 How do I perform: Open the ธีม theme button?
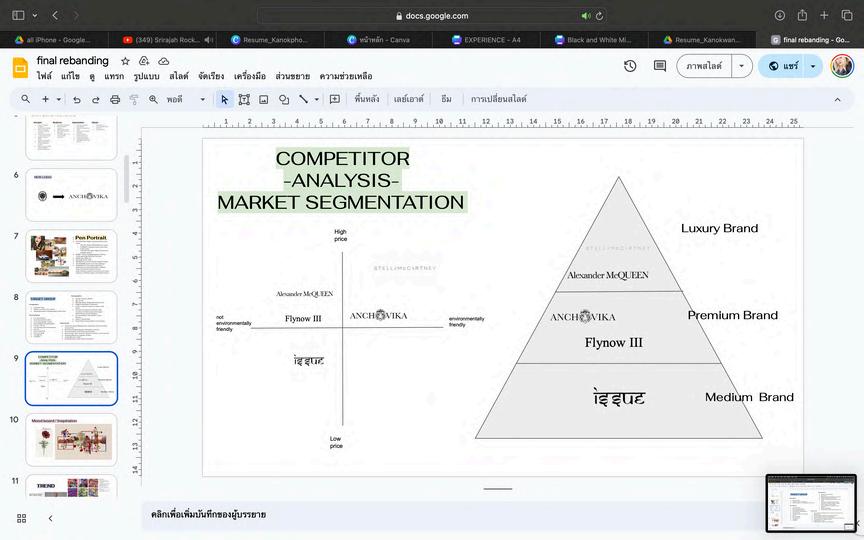446,99
